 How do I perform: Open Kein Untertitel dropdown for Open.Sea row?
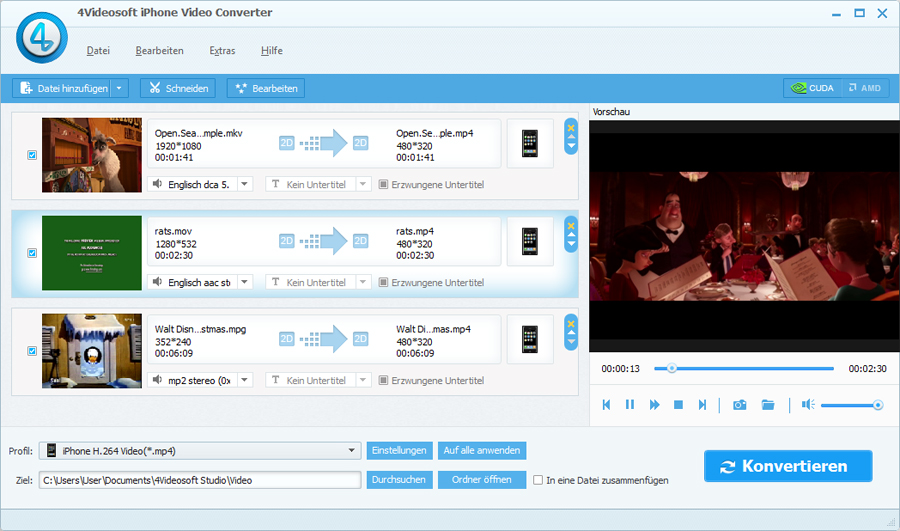363,184
